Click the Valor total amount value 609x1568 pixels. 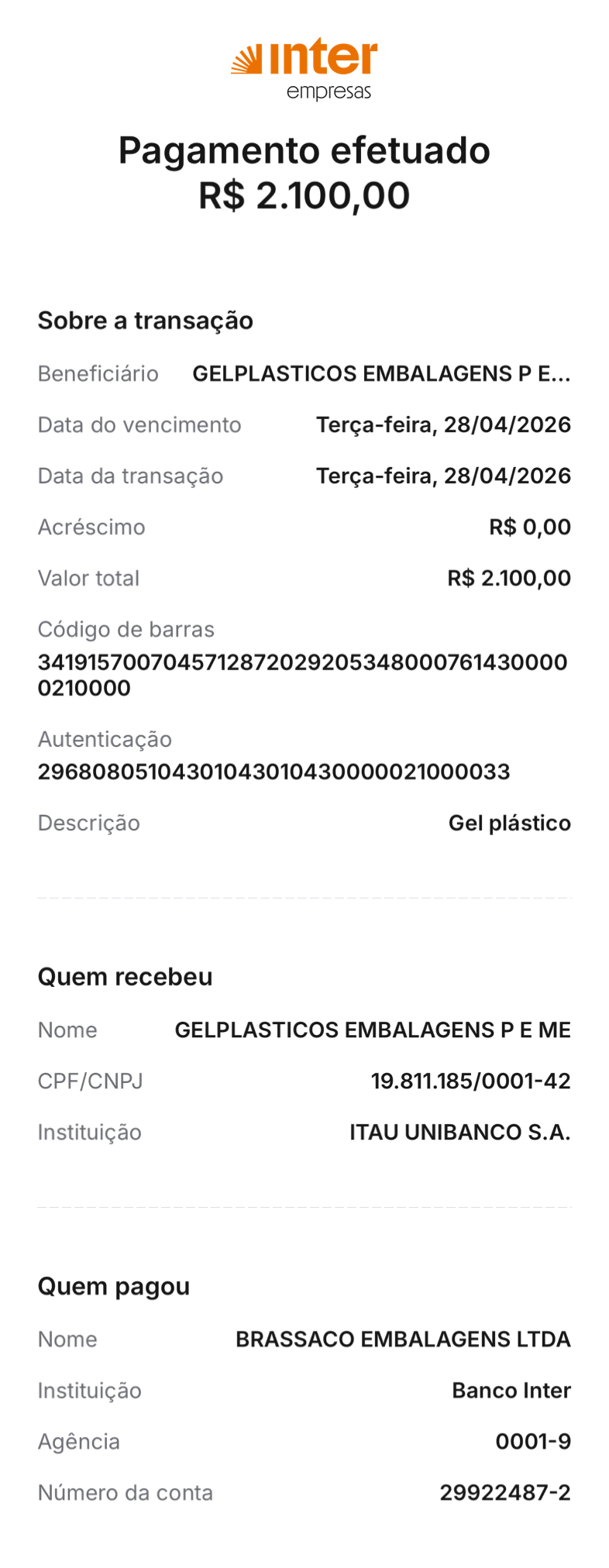point(509,579)
